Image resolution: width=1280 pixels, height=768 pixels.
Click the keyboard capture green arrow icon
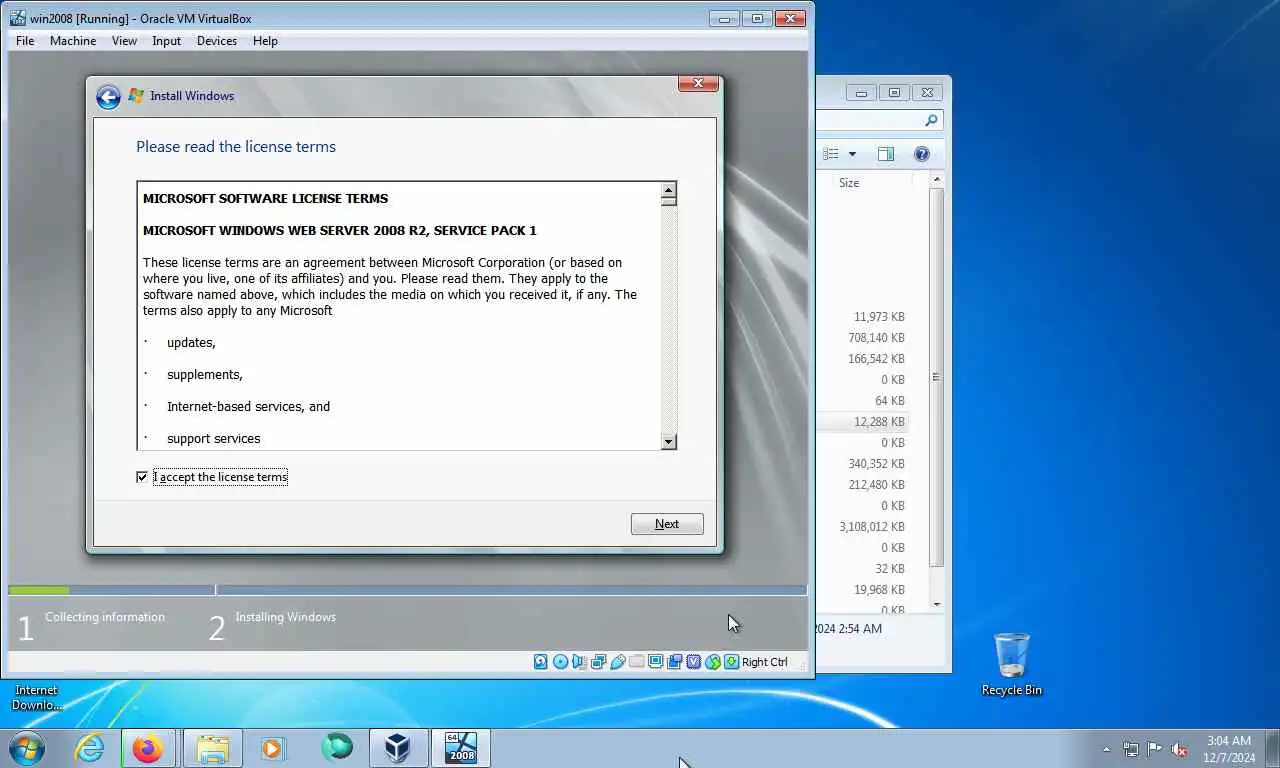click(731, 661)
